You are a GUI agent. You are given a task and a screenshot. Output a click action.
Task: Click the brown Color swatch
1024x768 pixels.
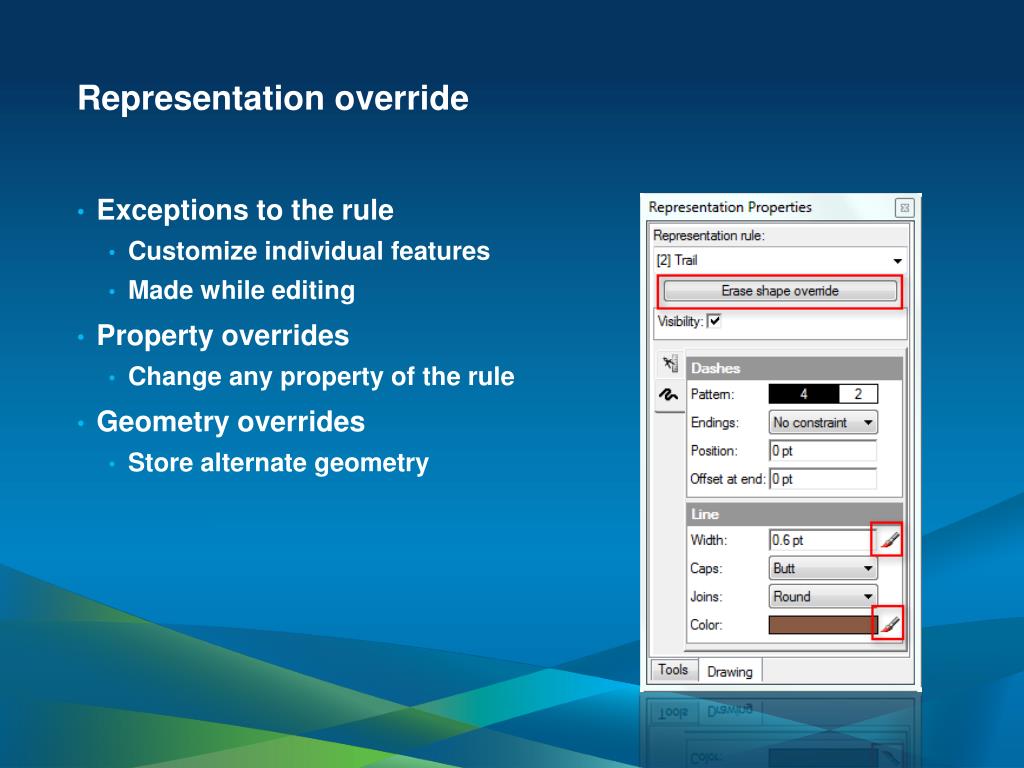(822, 625)
